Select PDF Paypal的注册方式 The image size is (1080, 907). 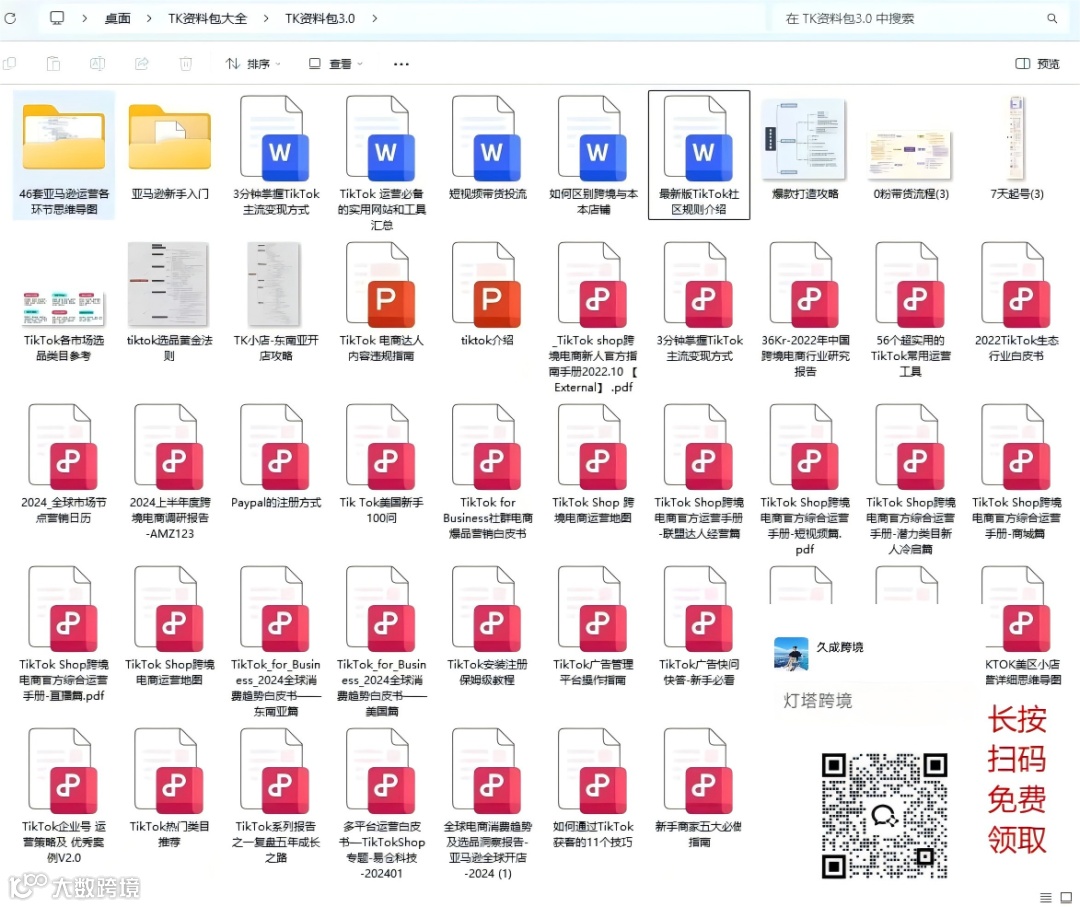pos(276,456)
